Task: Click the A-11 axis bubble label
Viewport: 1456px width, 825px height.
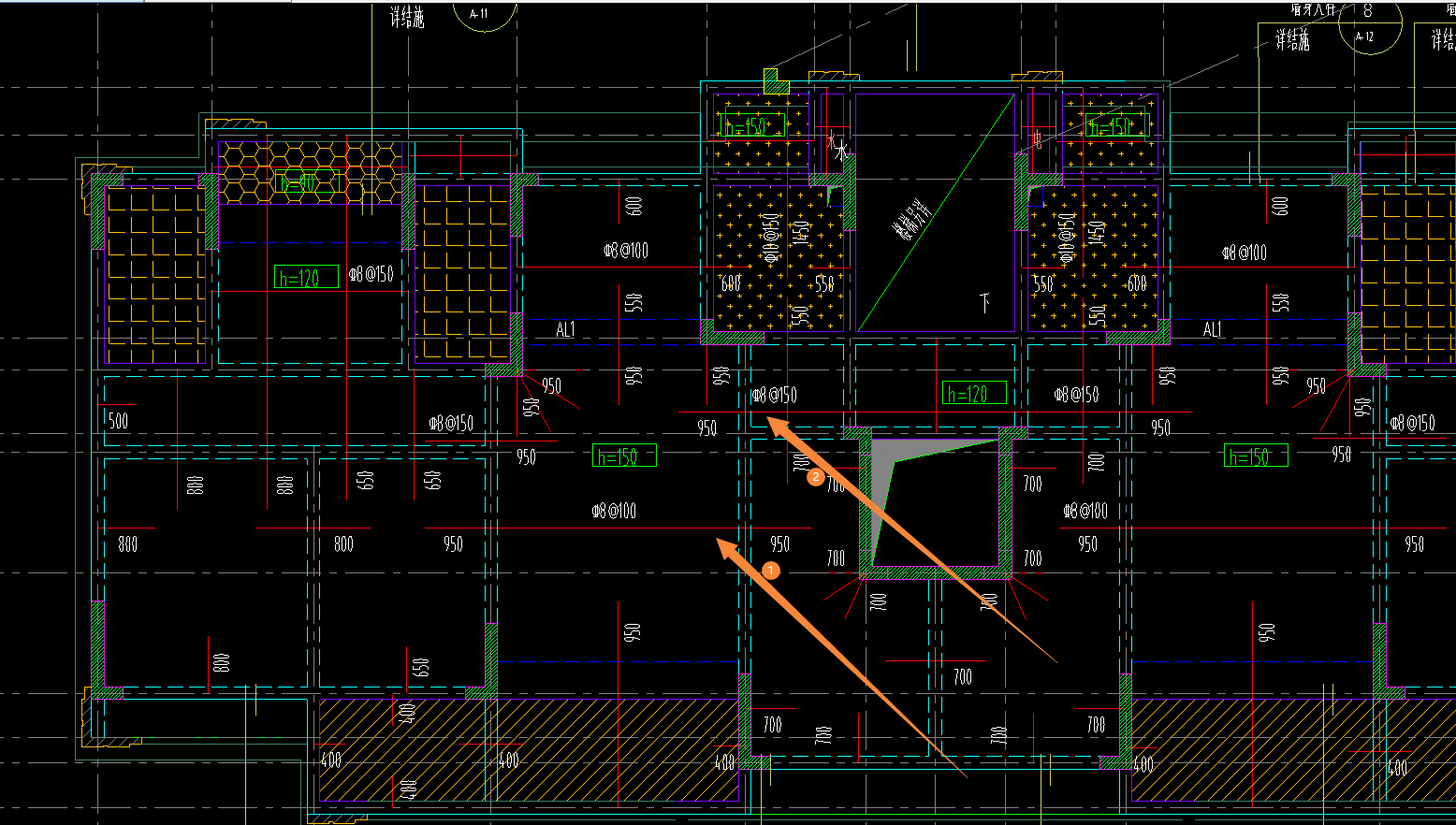Action: (x=478, y=13)
